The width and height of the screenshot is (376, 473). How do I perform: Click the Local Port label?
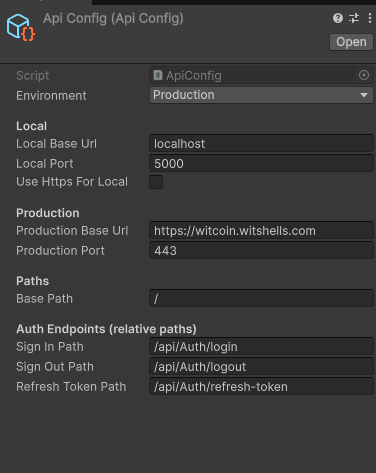click(45, 164)
